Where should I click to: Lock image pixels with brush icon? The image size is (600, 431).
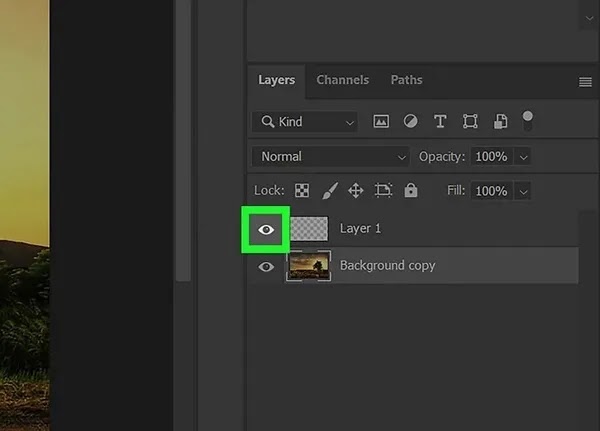pos(330,190)
